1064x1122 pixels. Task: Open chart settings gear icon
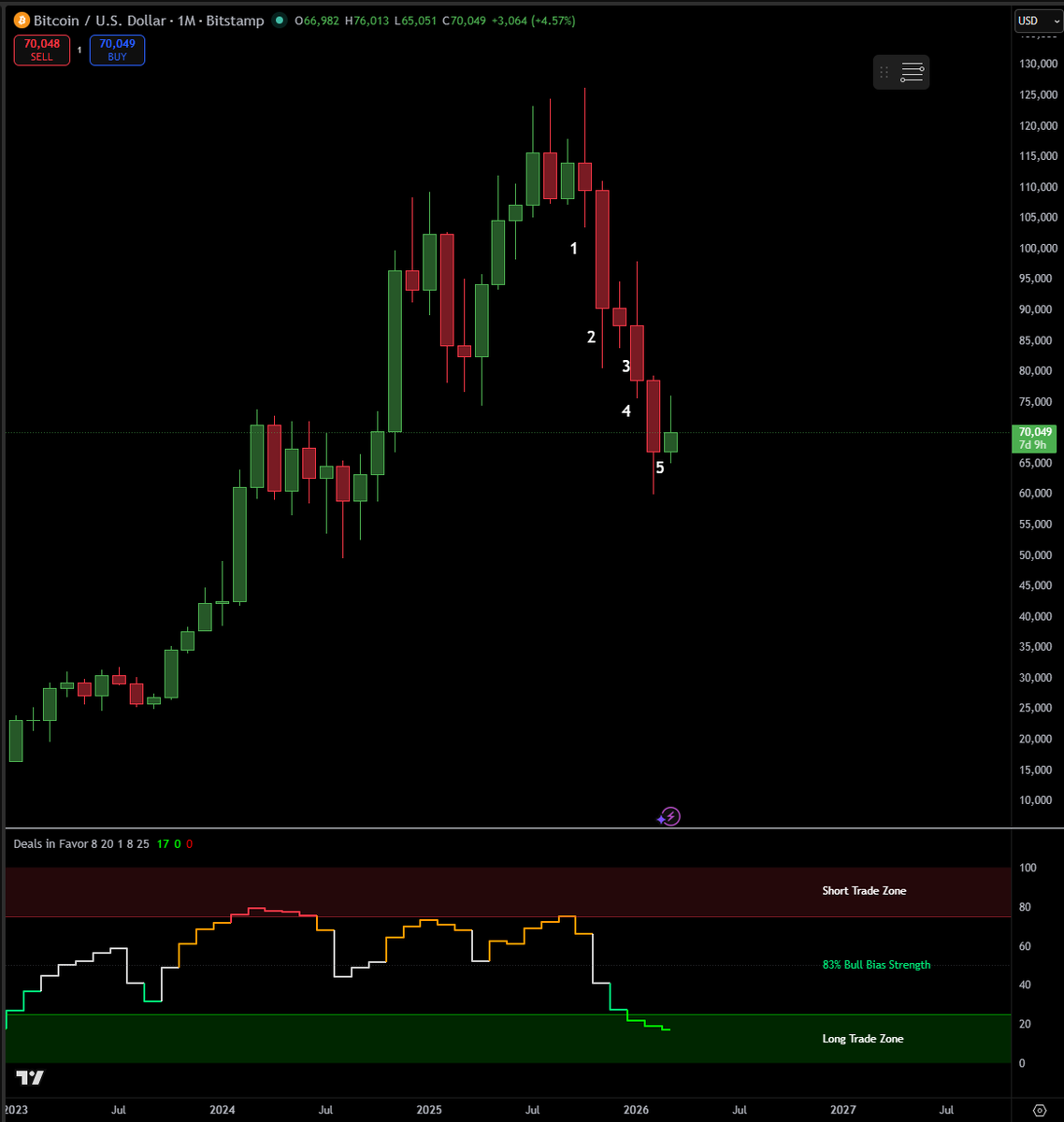point(1040,1110)
